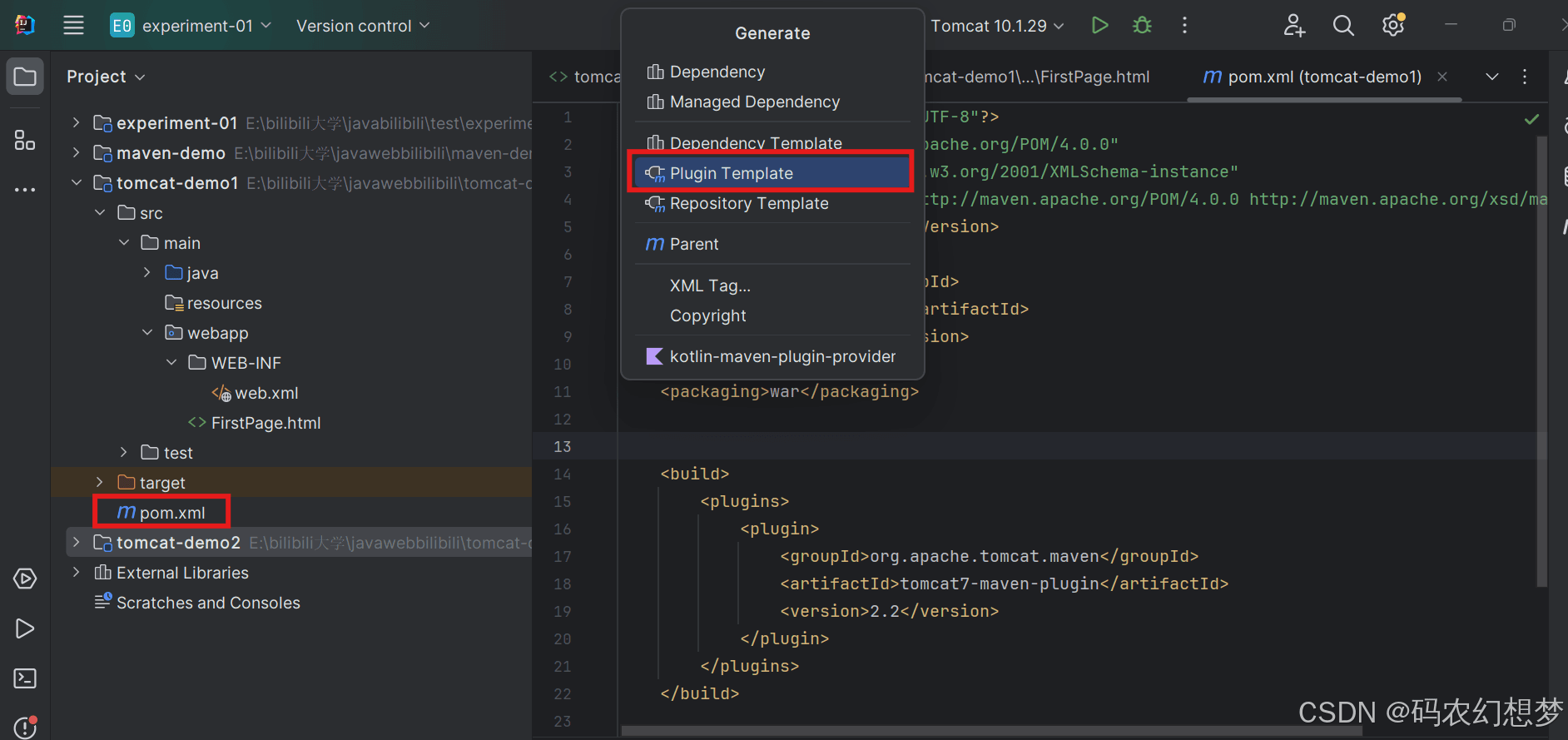Screen dimensions: 1568x740
Task: Expand the maven-demo project node
Action: click(x=77, y=153)
